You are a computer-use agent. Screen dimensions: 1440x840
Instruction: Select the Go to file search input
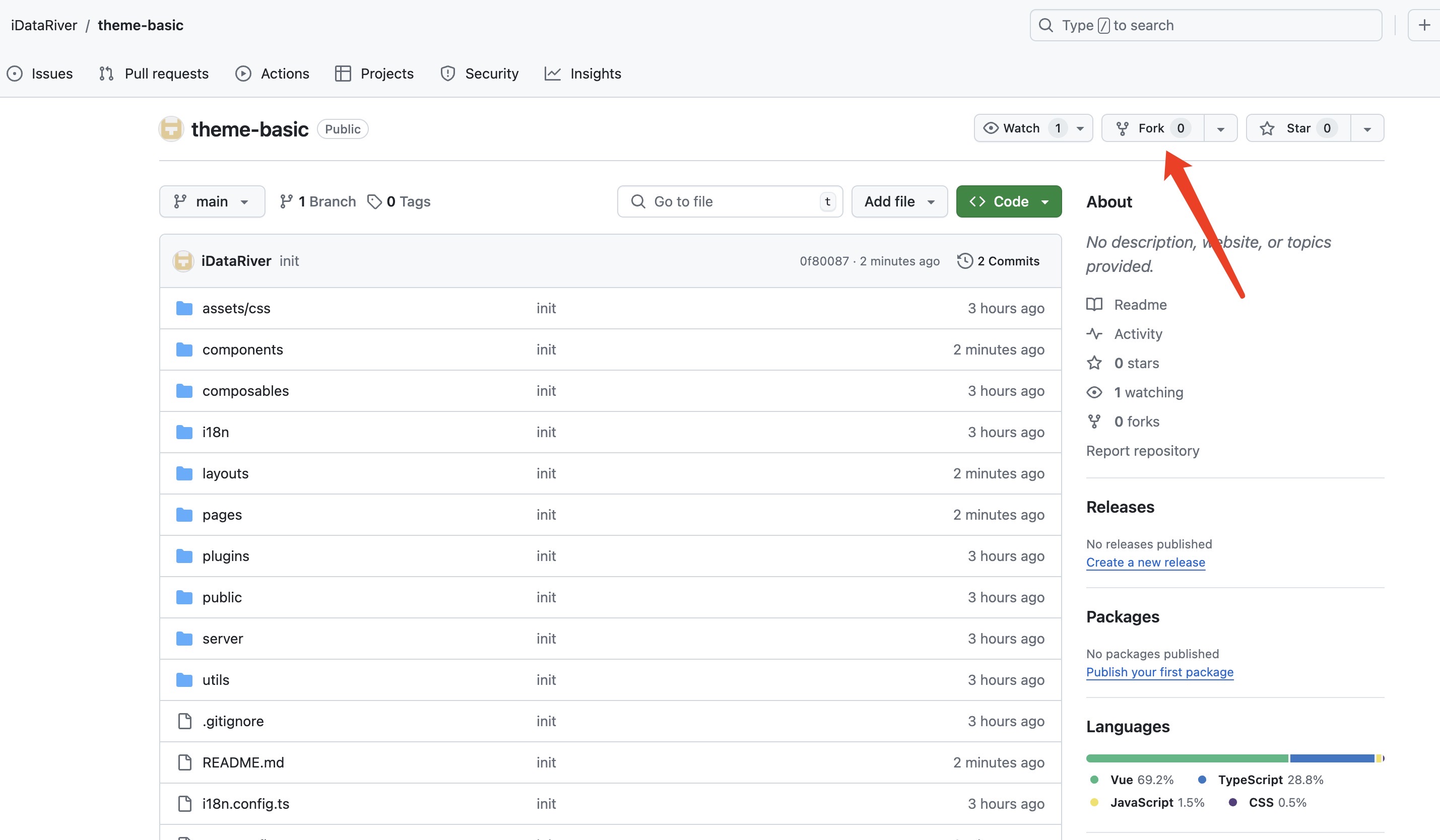729,201
